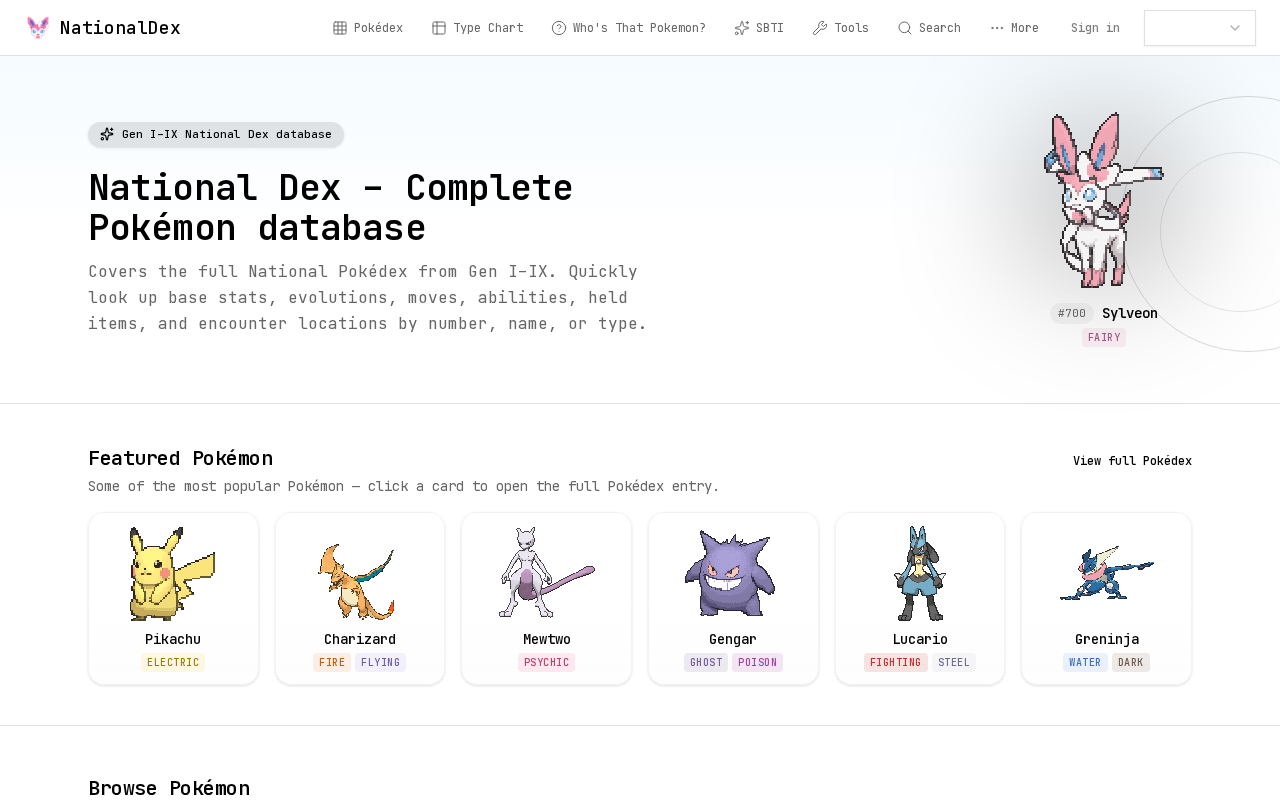This screenshot has height=800, width=1280.
Task: Click the Type Chart table icon
Action: (x=439, y=28)
